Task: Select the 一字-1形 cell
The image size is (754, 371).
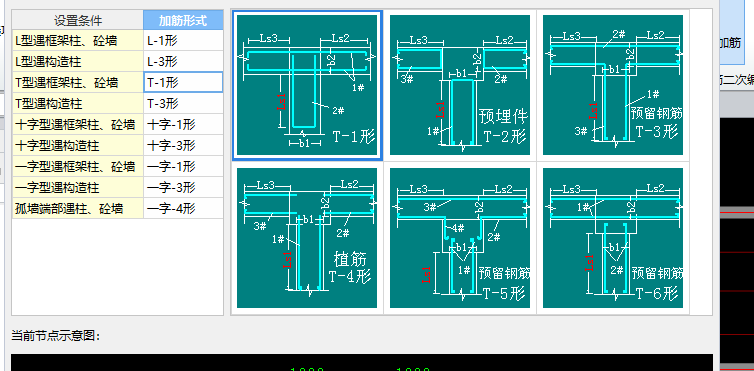Action: click(183, 167)
